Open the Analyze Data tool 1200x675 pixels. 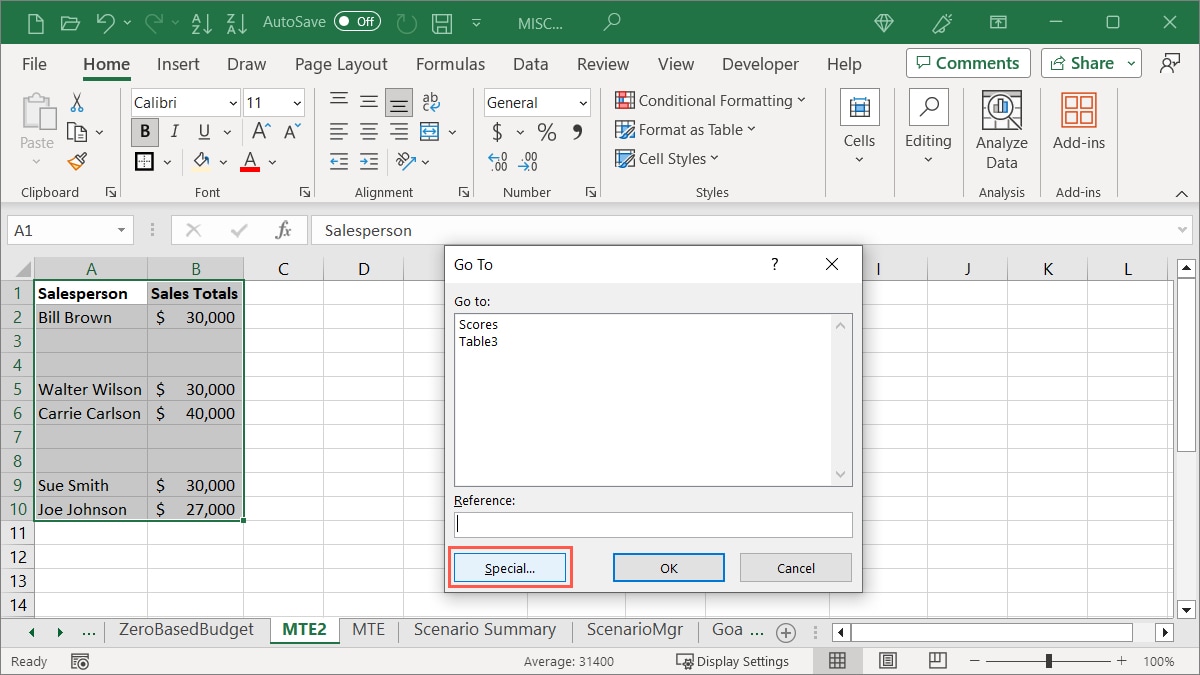tap(1001, 130)
